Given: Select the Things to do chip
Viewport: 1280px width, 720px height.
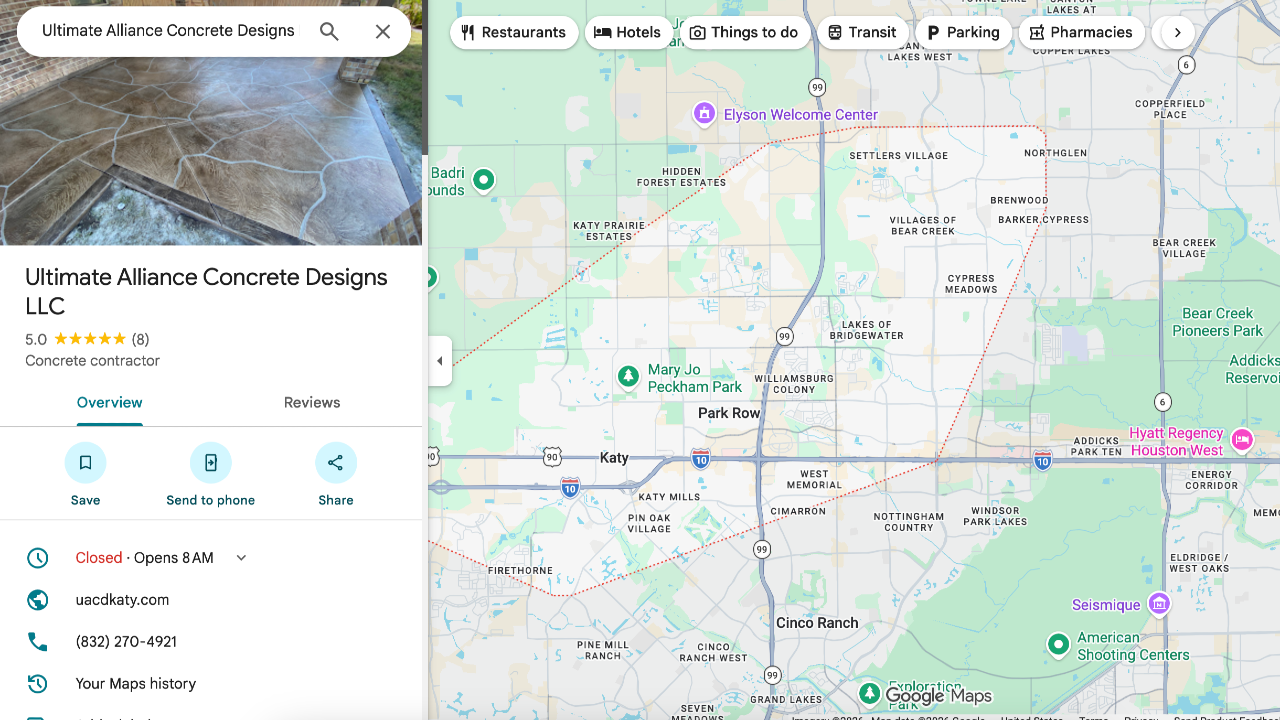Looking at the screenshot, I should coord(744,32).
